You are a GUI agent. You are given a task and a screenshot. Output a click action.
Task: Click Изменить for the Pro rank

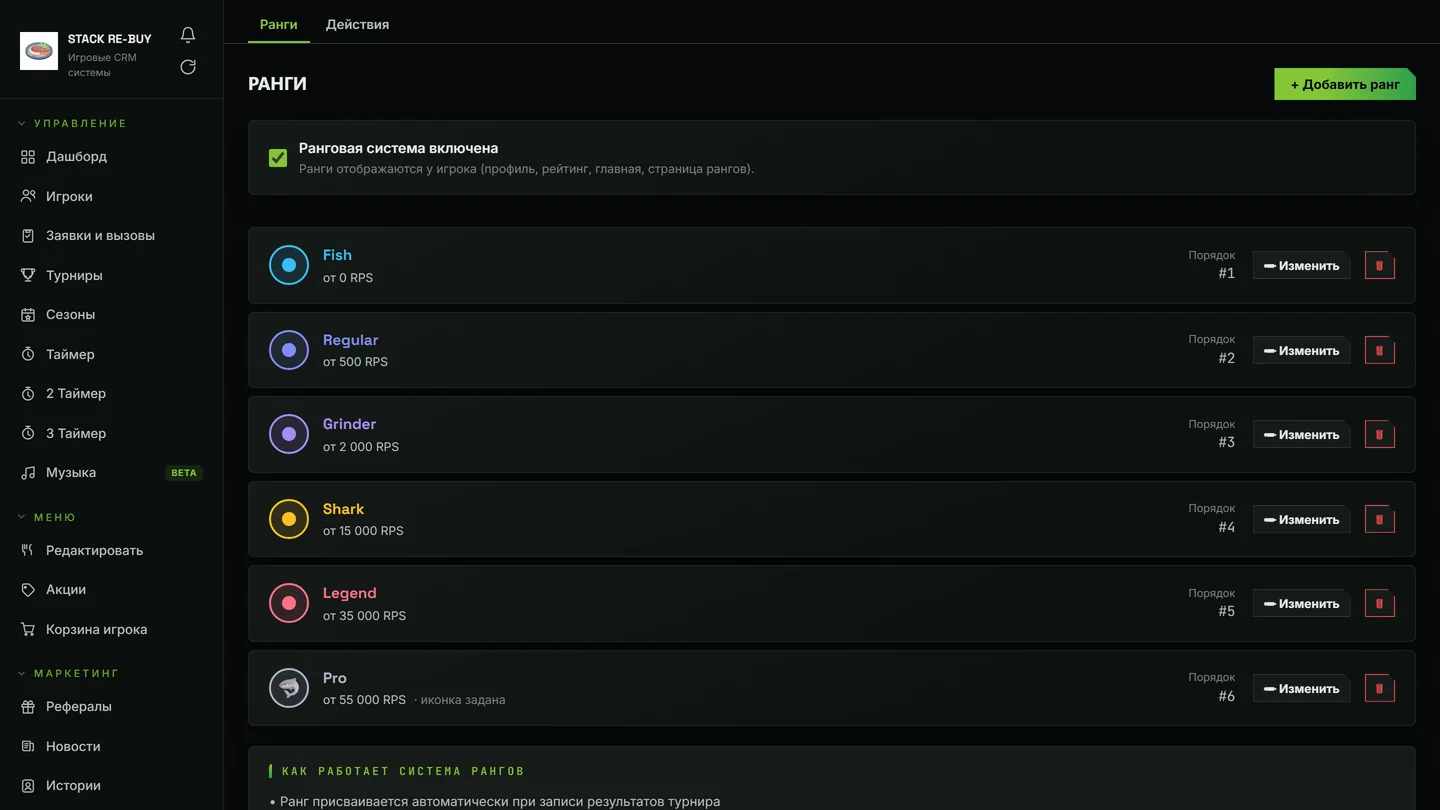tap(1302, 689)
